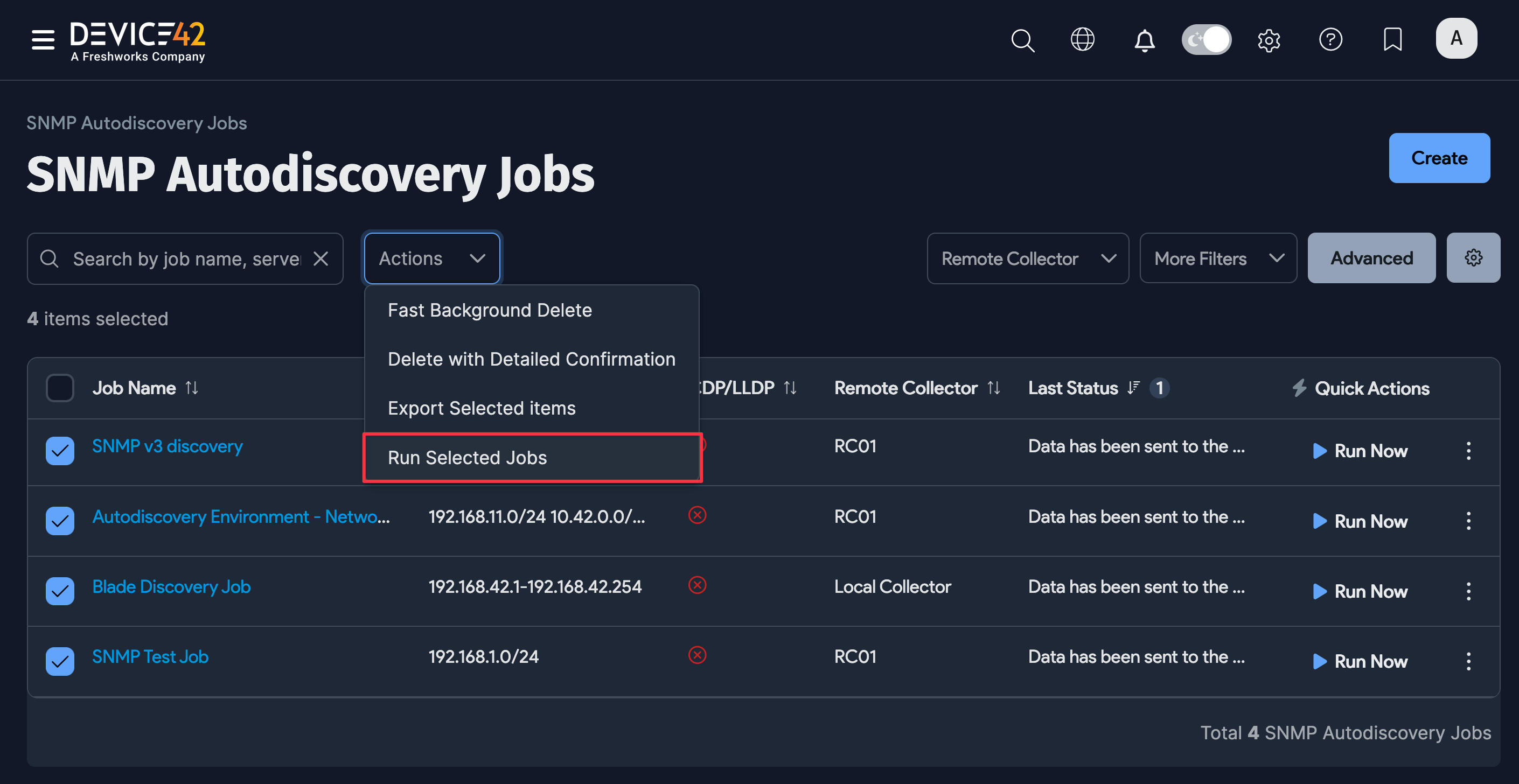View the notifications bell
The height and width of the screenshot is (784, 1519).
pos(1144,40)
